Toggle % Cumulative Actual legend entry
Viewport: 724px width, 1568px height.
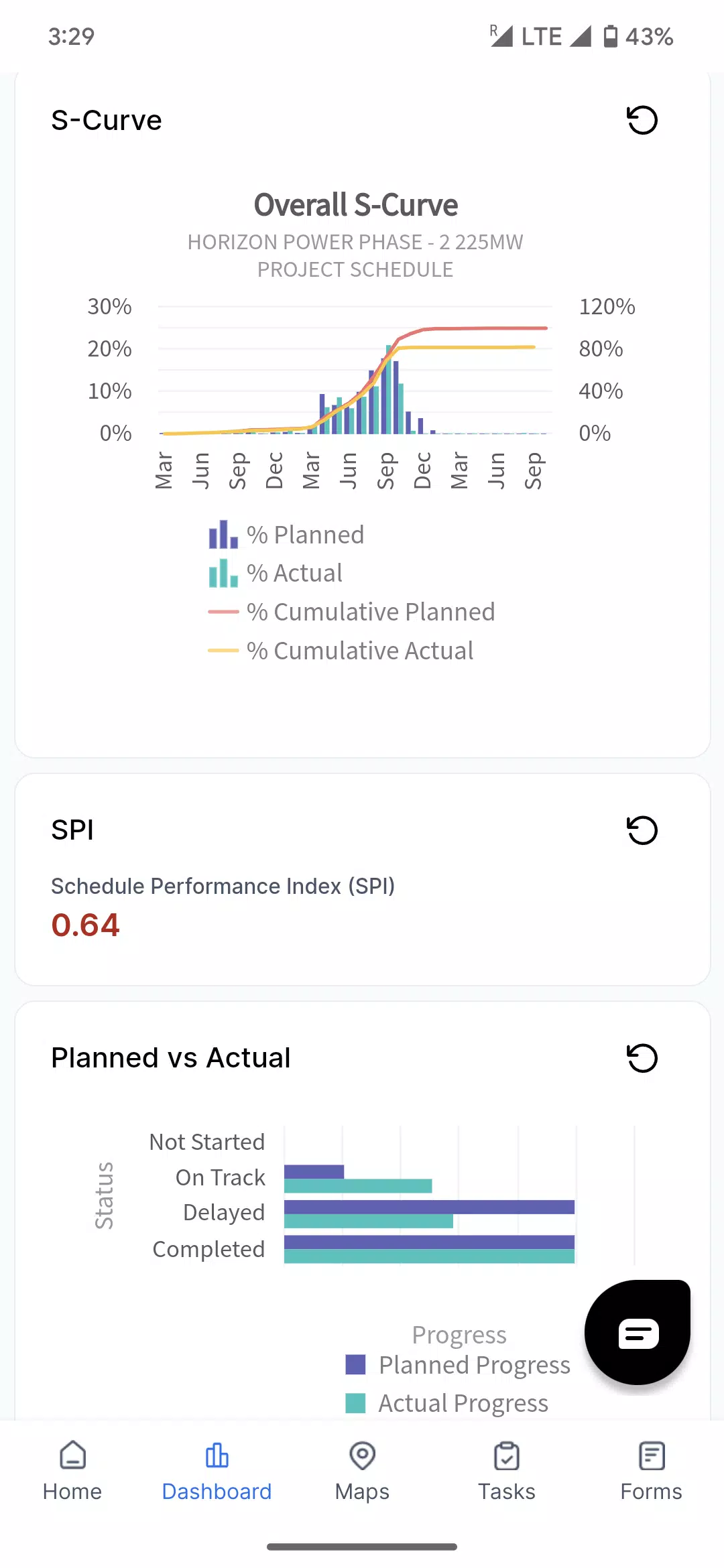point(341,651)
